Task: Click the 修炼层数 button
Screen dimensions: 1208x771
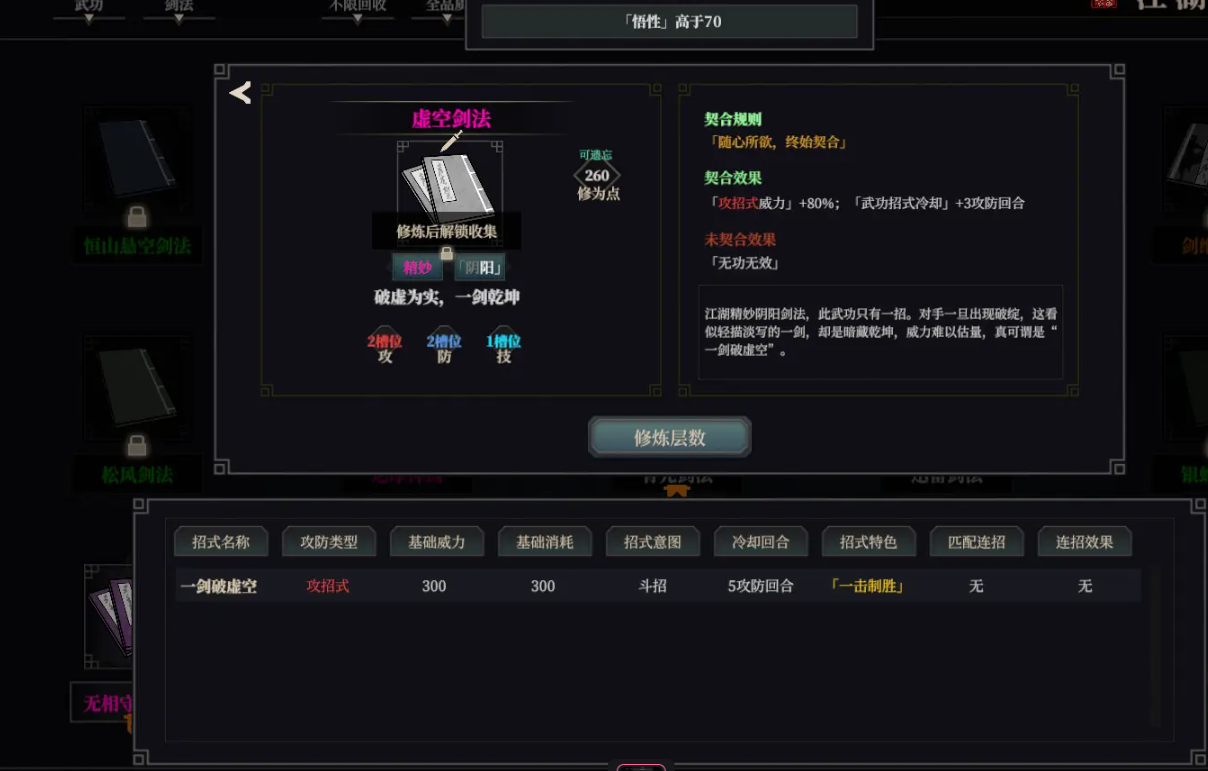Action: [670, 437]
